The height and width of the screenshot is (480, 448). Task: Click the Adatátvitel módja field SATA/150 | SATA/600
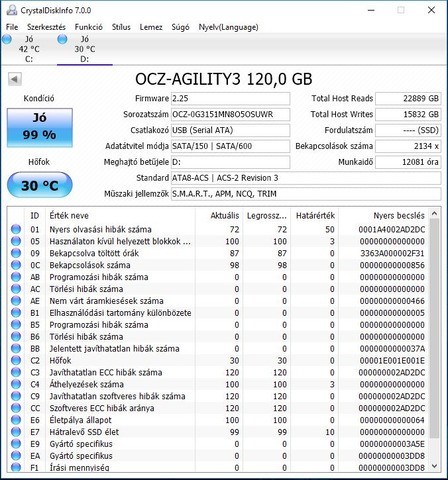230,146
